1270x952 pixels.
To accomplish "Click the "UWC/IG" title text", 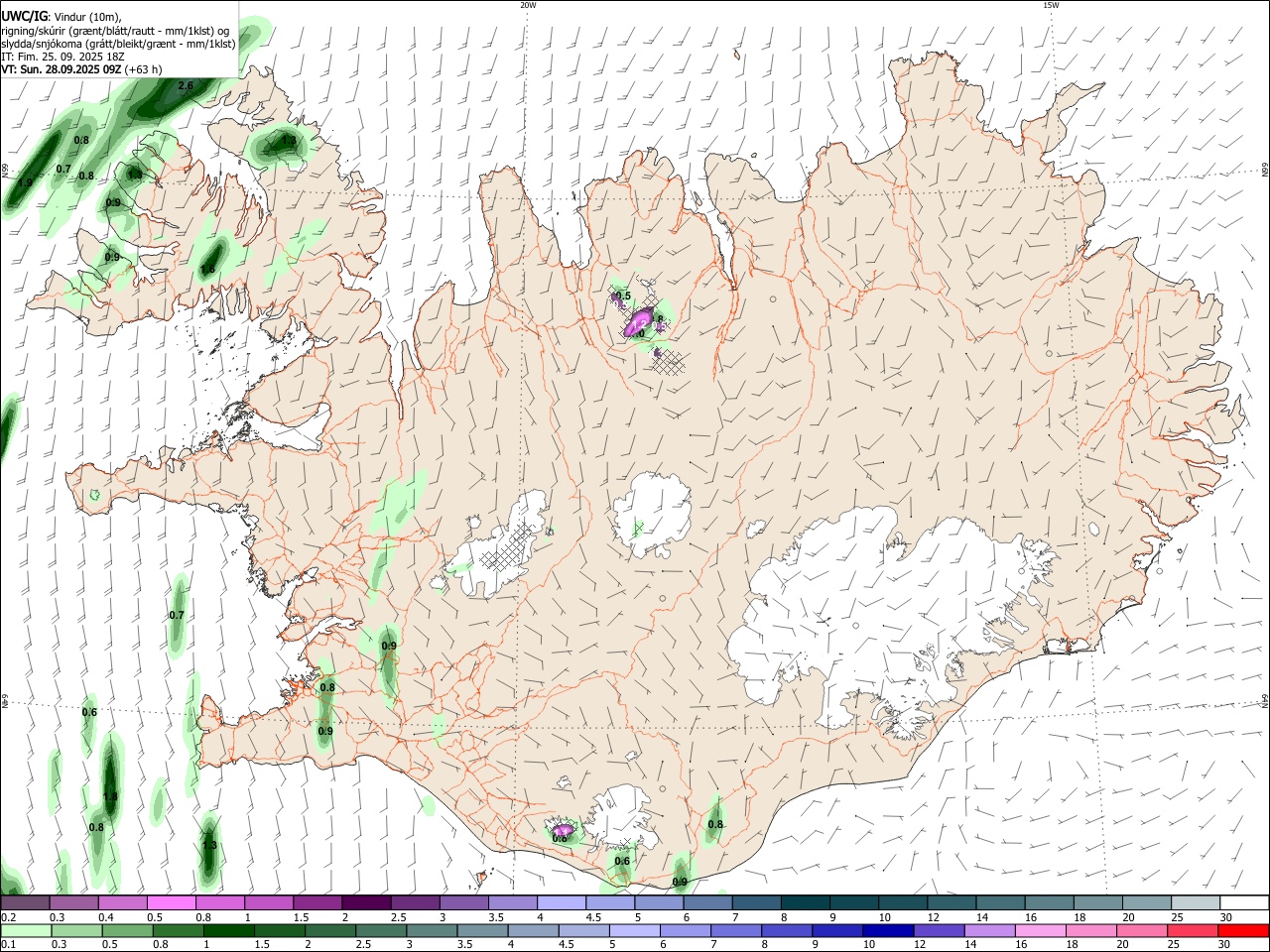I will tap(24, 15).
